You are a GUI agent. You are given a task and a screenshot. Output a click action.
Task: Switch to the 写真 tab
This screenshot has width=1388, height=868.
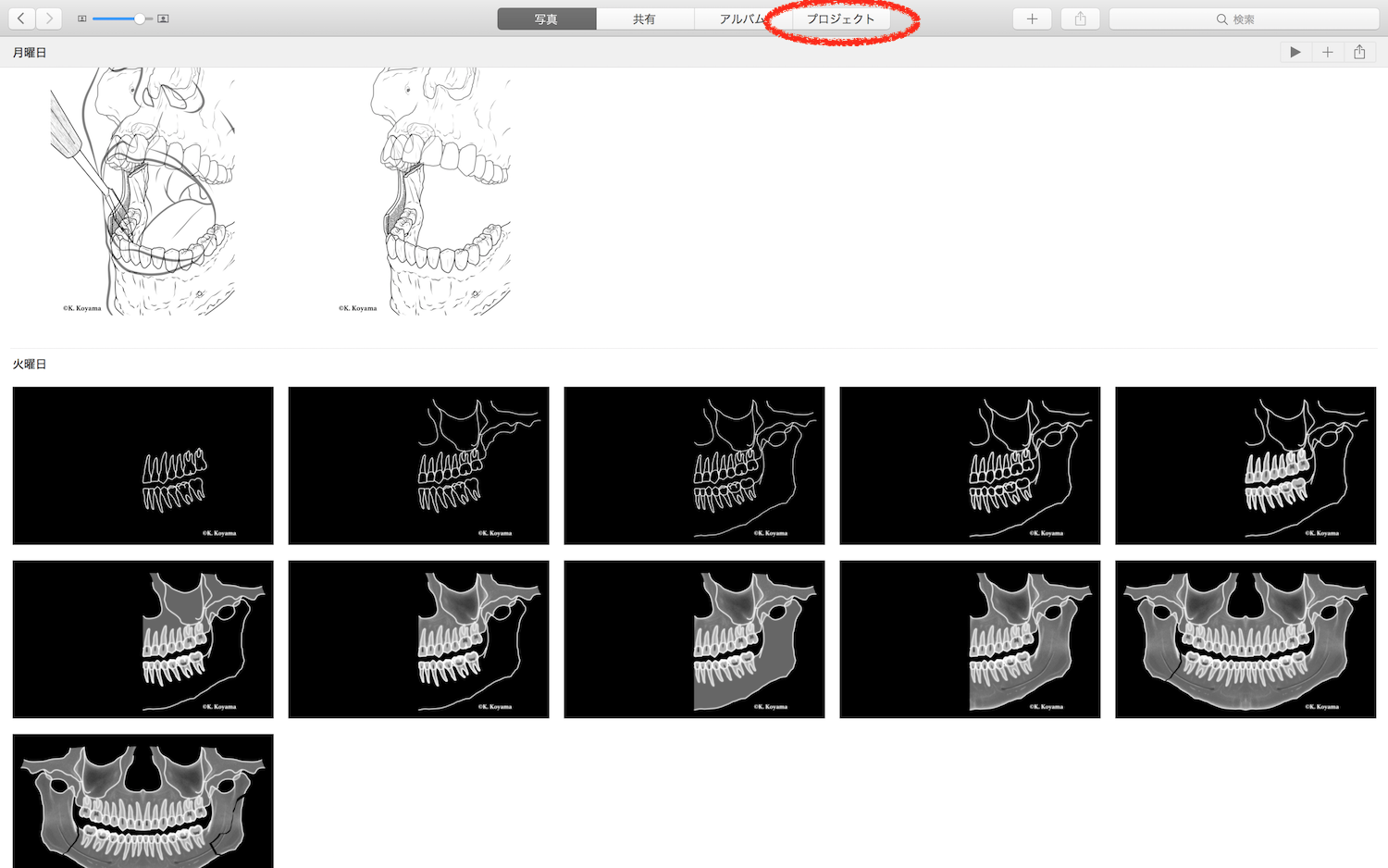546,19
